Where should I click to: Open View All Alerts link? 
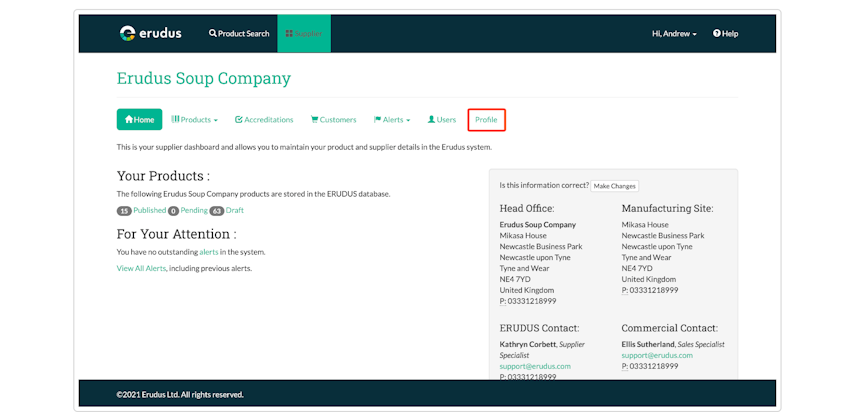141,268
